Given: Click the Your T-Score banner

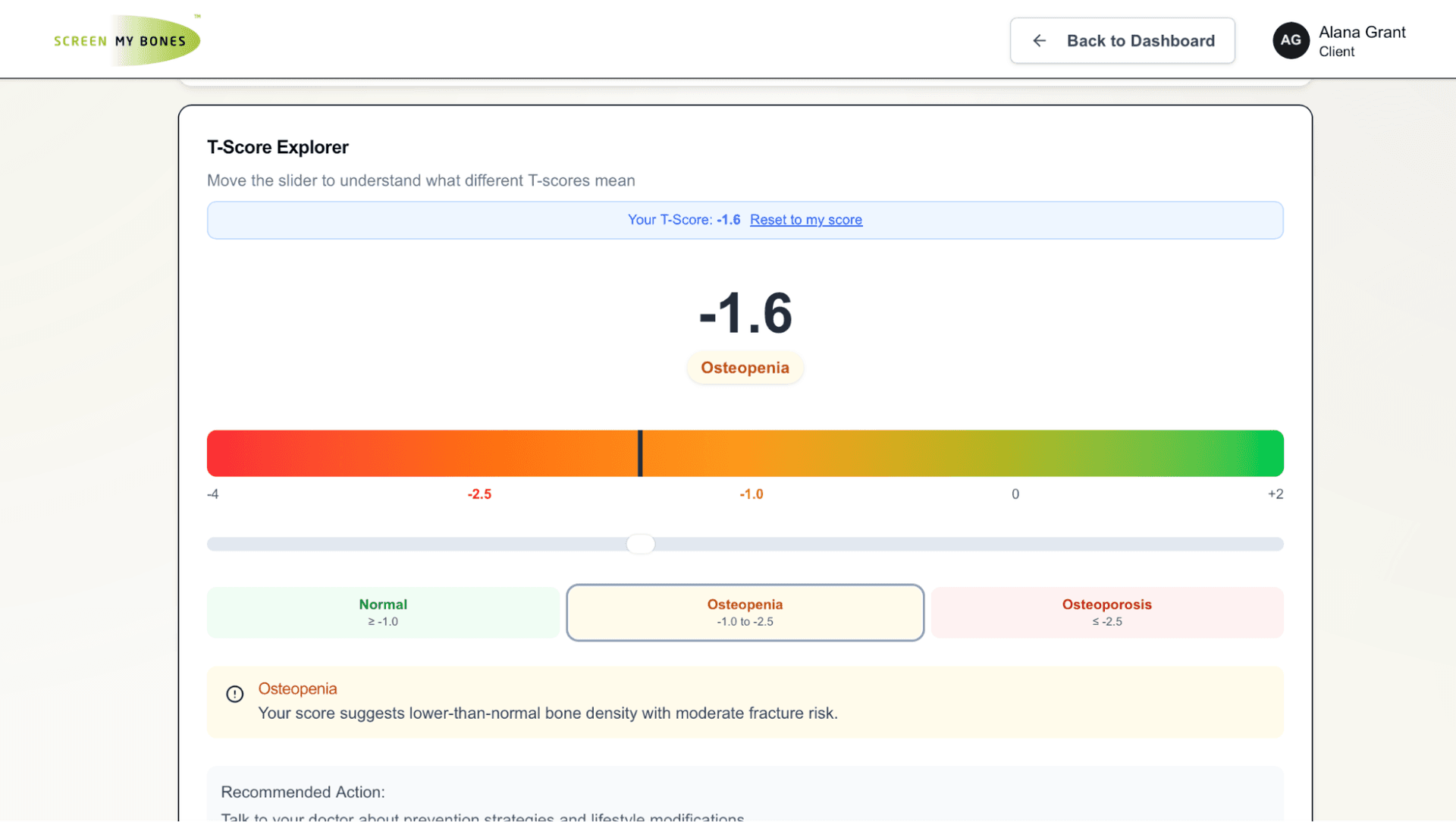Looking at the screenshot, I should [684, 220].
